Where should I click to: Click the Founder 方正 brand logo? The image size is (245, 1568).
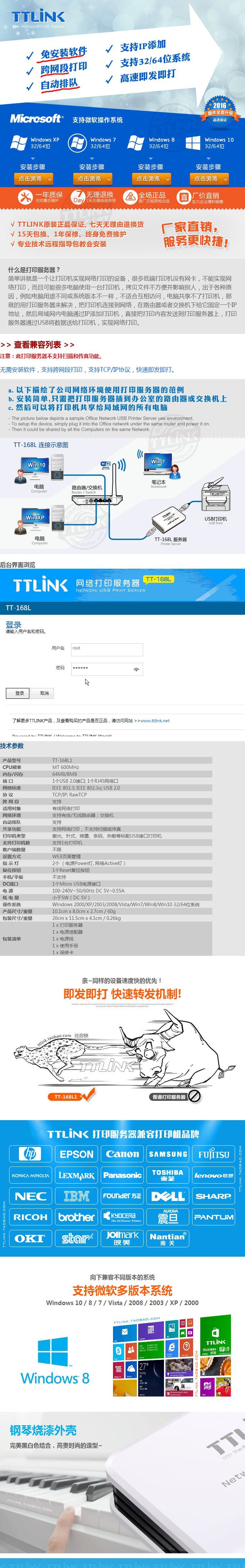(x=122, y=1196)
